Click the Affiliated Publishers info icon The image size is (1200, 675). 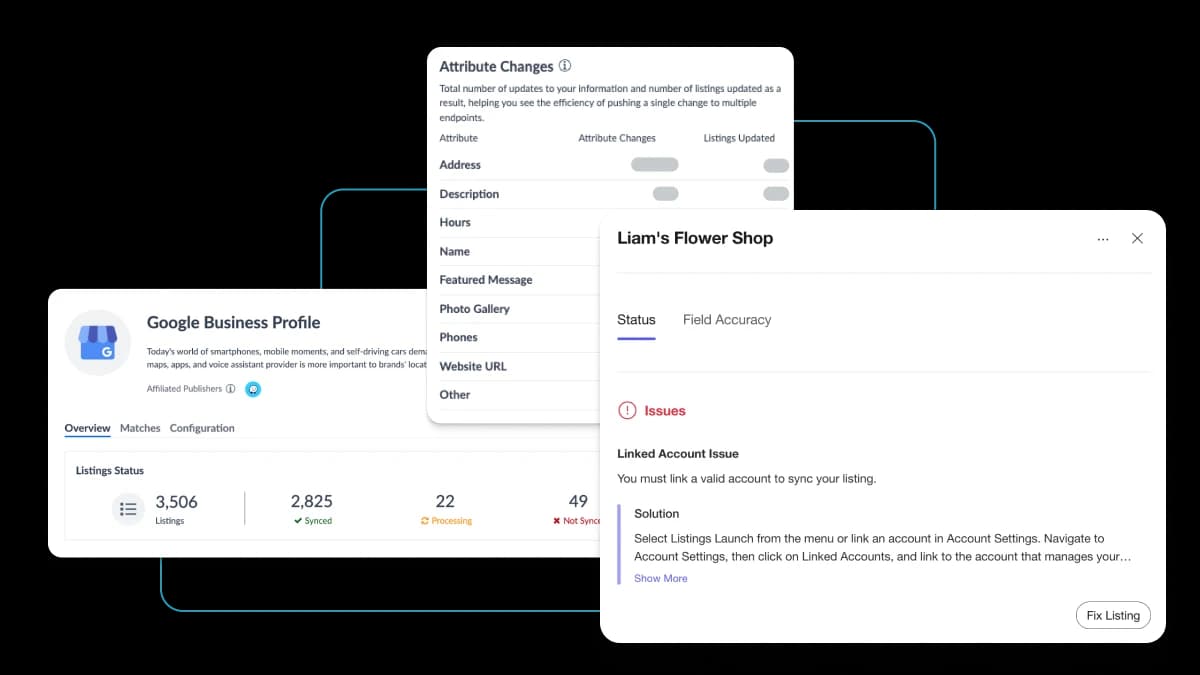click(231, 389)
